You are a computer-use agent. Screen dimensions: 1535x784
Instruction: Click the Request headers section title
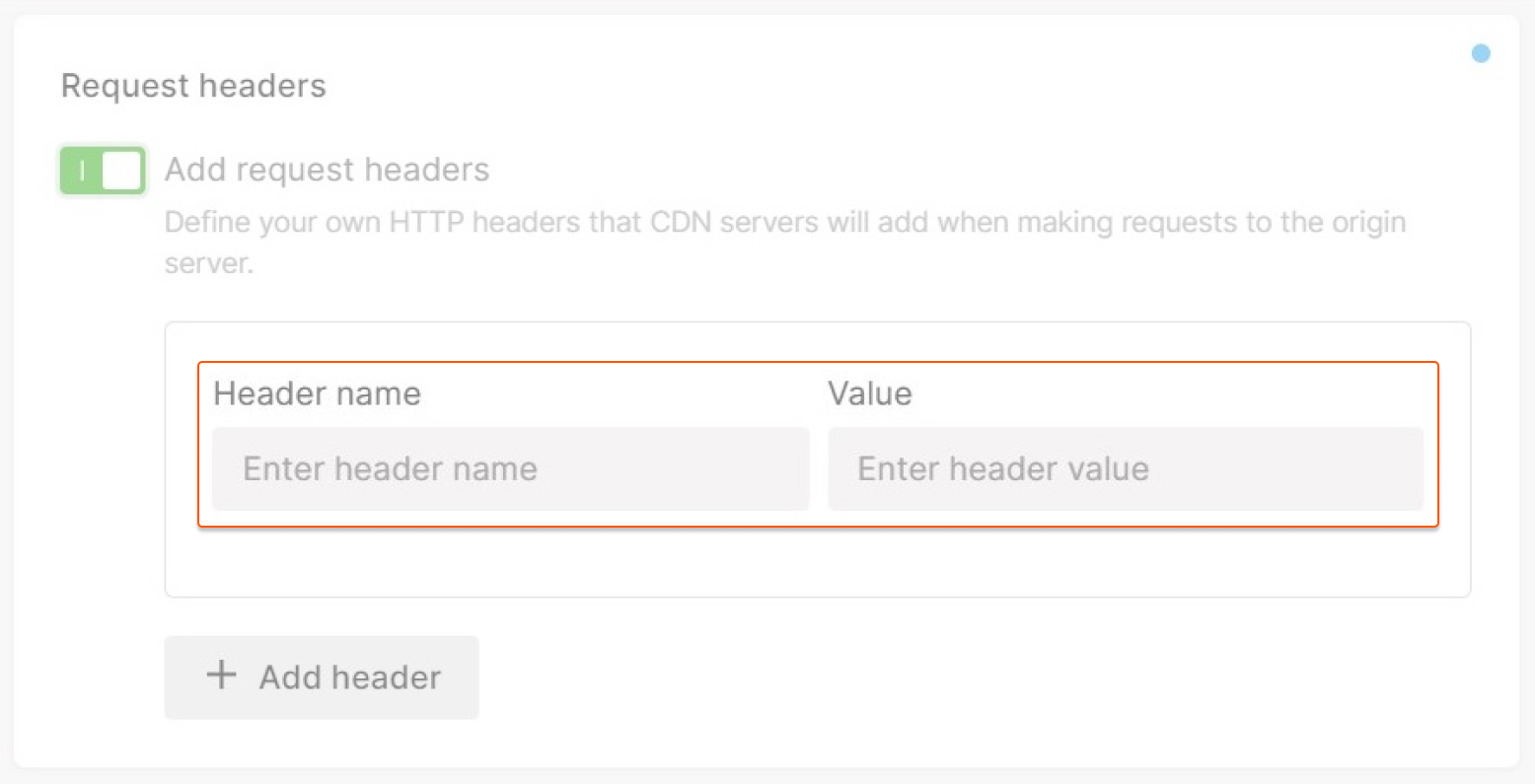pos(193,86)
